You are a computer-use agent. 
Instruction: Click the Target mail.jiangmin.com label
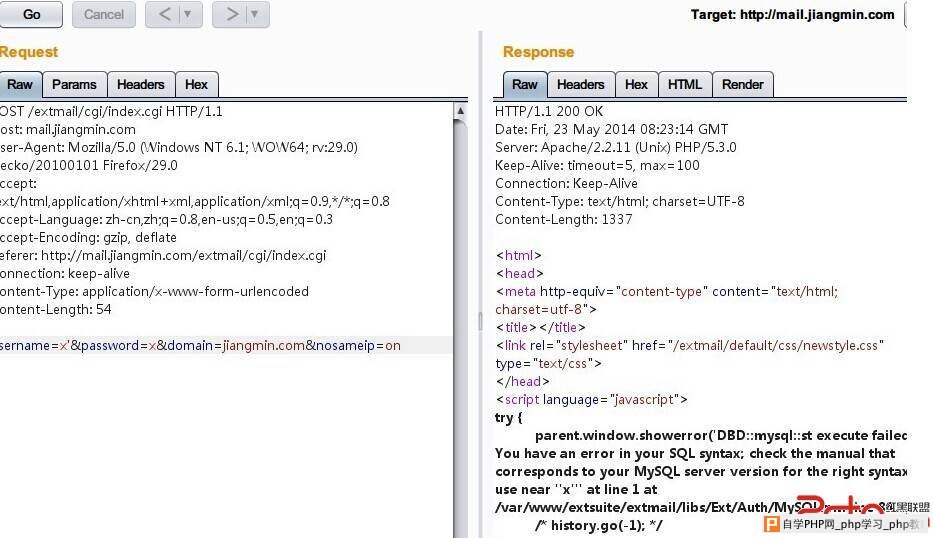click(x=792, y=14)
